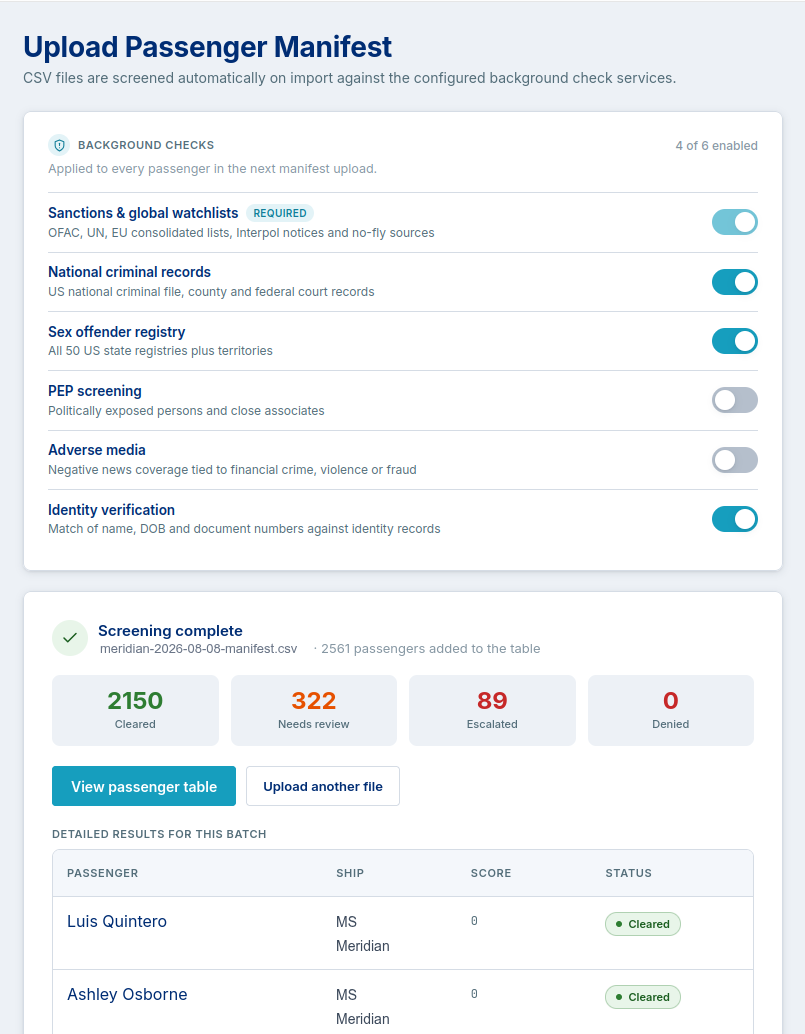Toggle Sanctions & global watchlists switch
Viewport: 805px width, 1034px height.
click(734, 222)
